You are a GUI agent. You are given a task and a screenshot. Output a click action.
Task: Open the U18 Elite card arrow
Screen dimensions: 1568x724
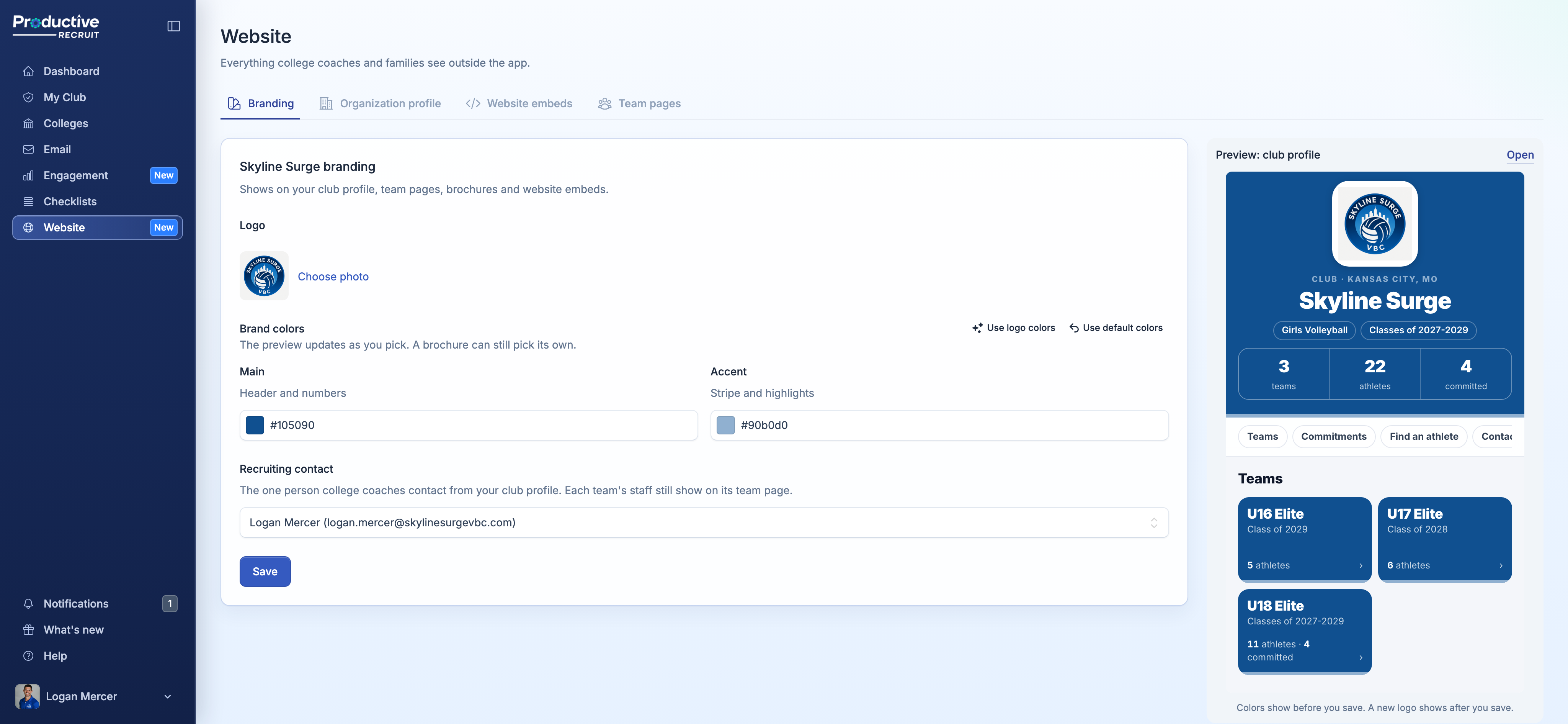[1361, 658]
